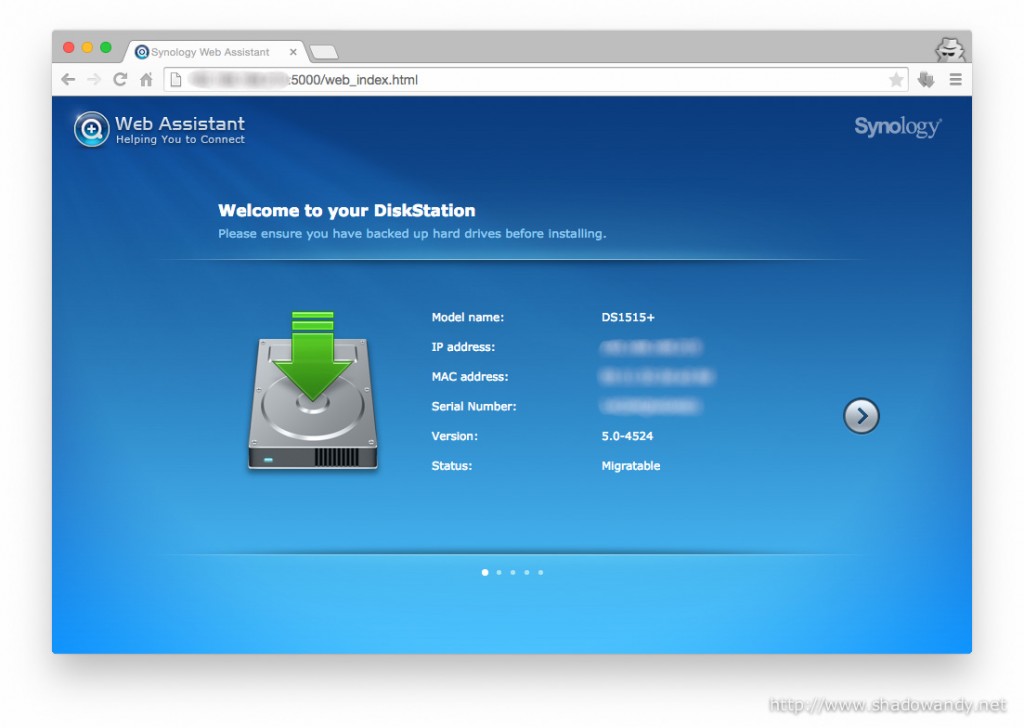Image resolution: width=1024 pixels, height=728 pixels.
Task: Click the Web Assistant magnifier logo
Action: [x=91, y=129]
